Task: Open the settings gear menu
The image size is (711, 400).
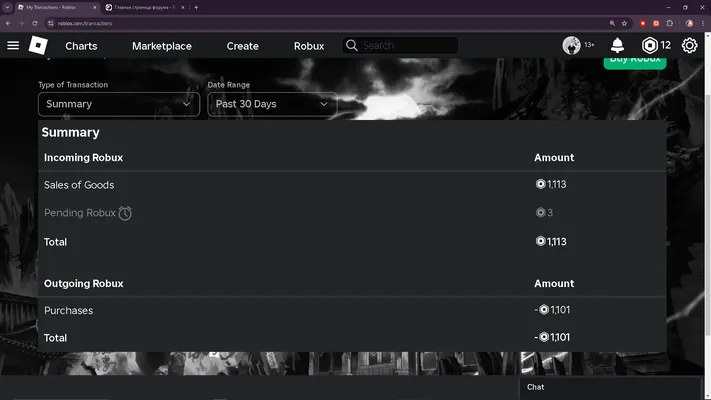Action: [689, 45]
